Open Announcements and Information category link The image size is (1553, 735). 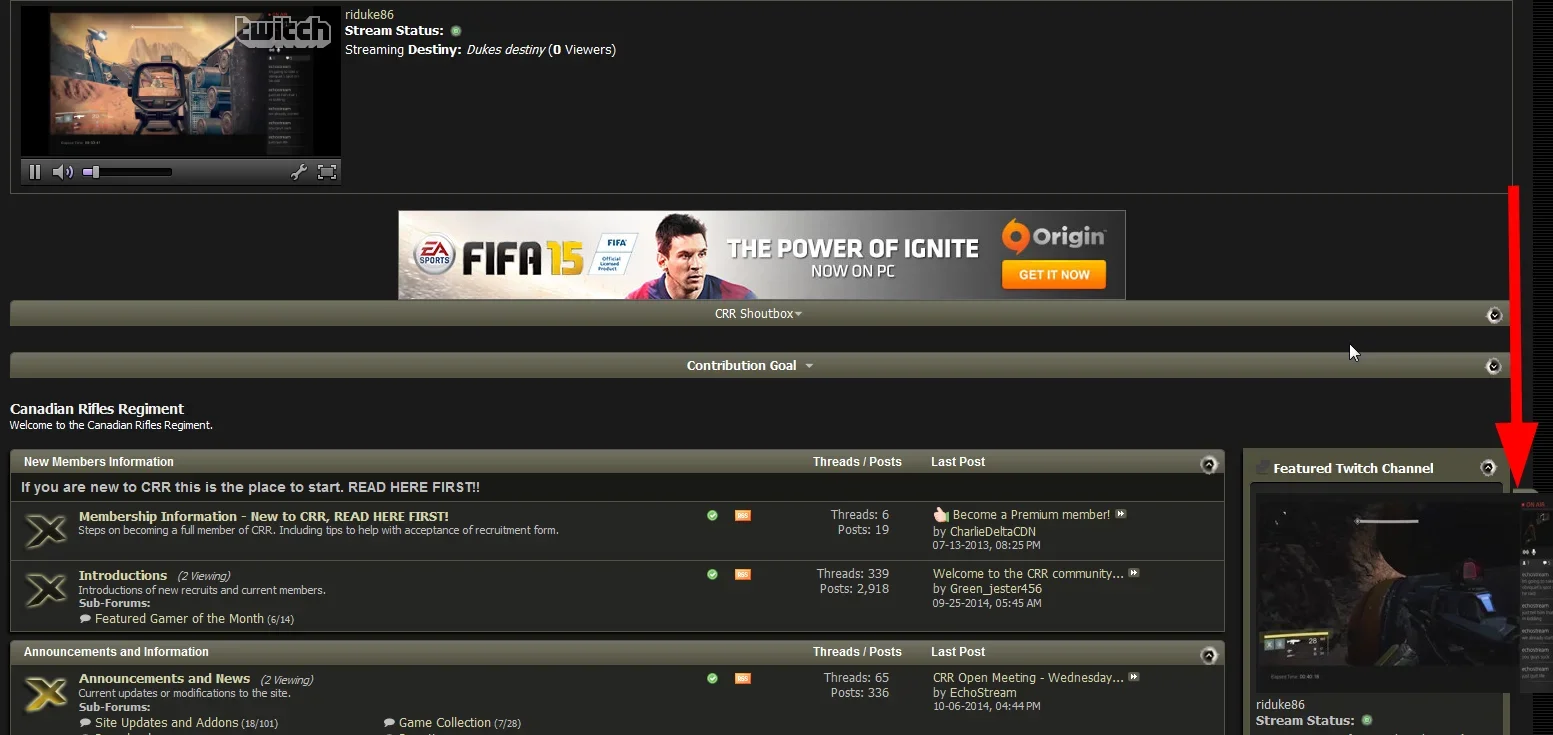[116, 652]
